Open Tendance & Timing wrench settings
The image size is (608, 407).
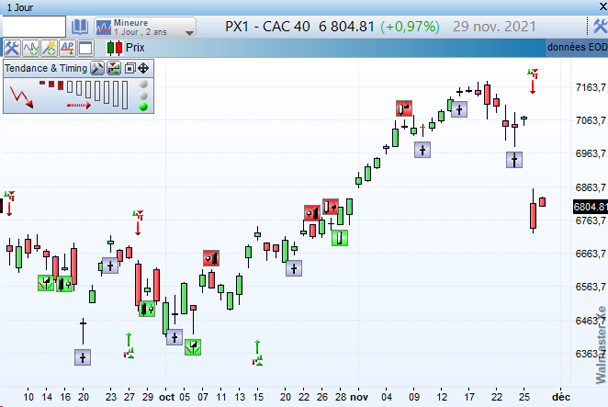pyautogui.click(x=97, y=69)
